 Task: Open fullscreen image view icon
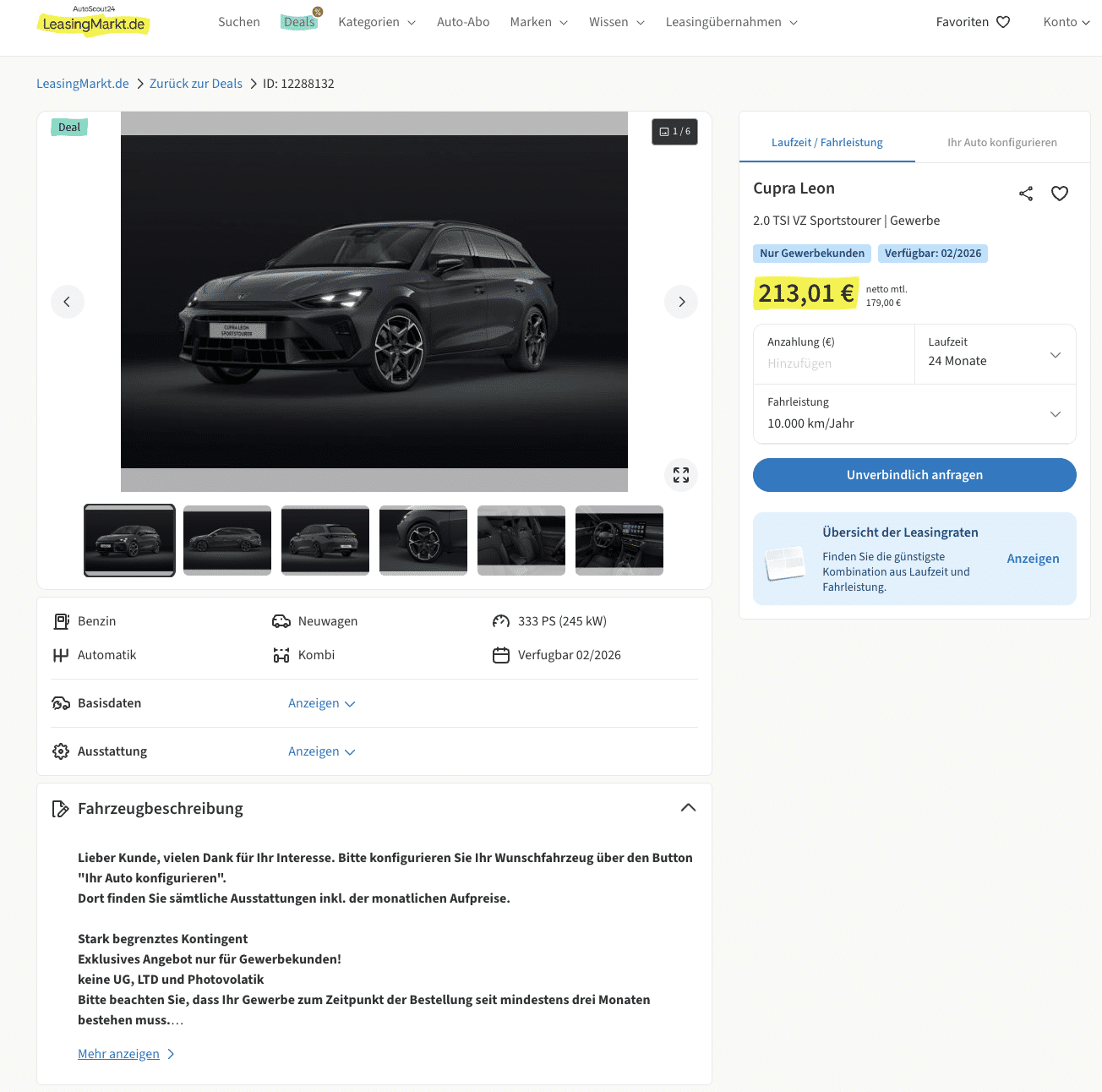point(681,475)
